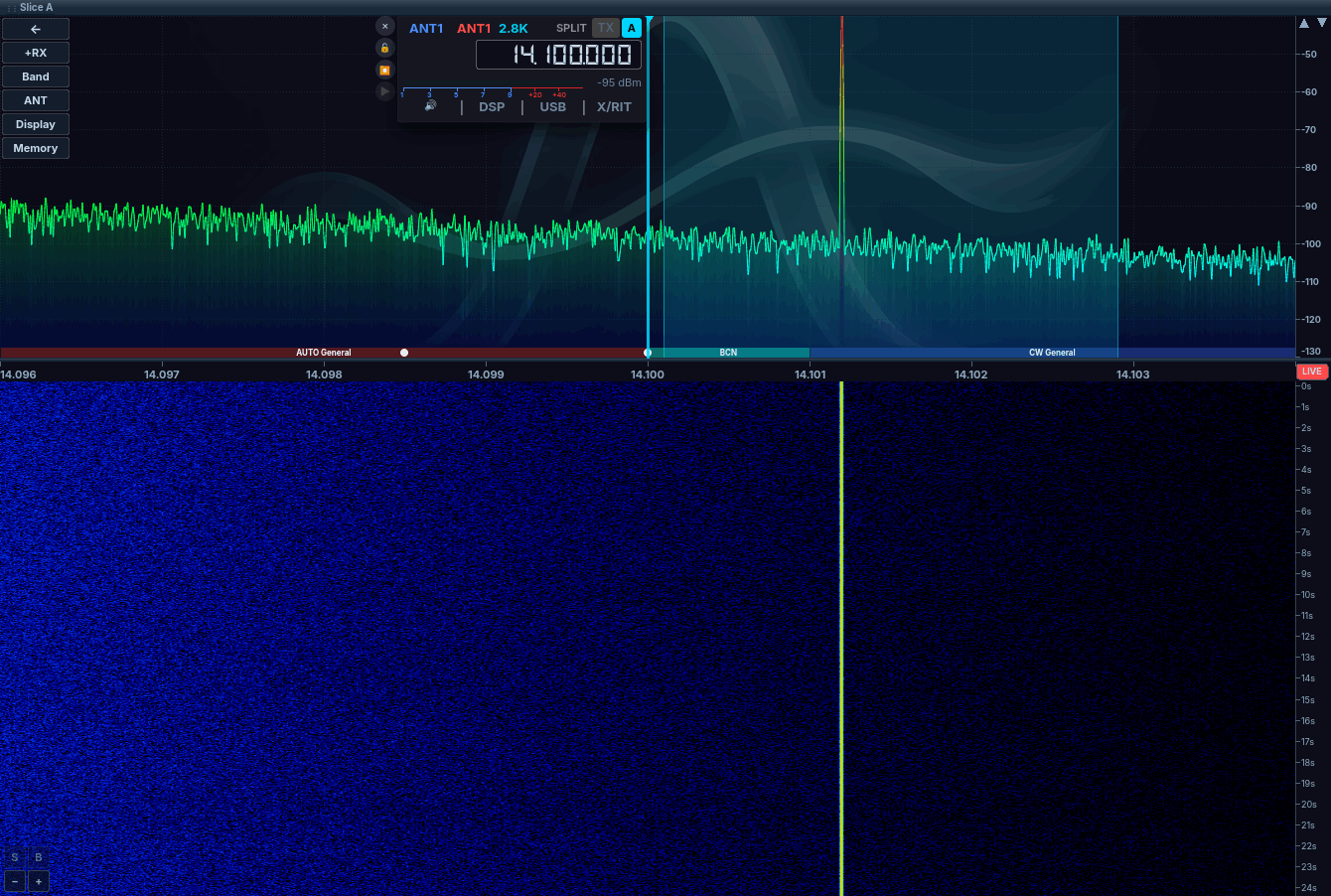Open the USB mode selector
The width and height of the screenshot is (1331, 896).
click(553, 107)
